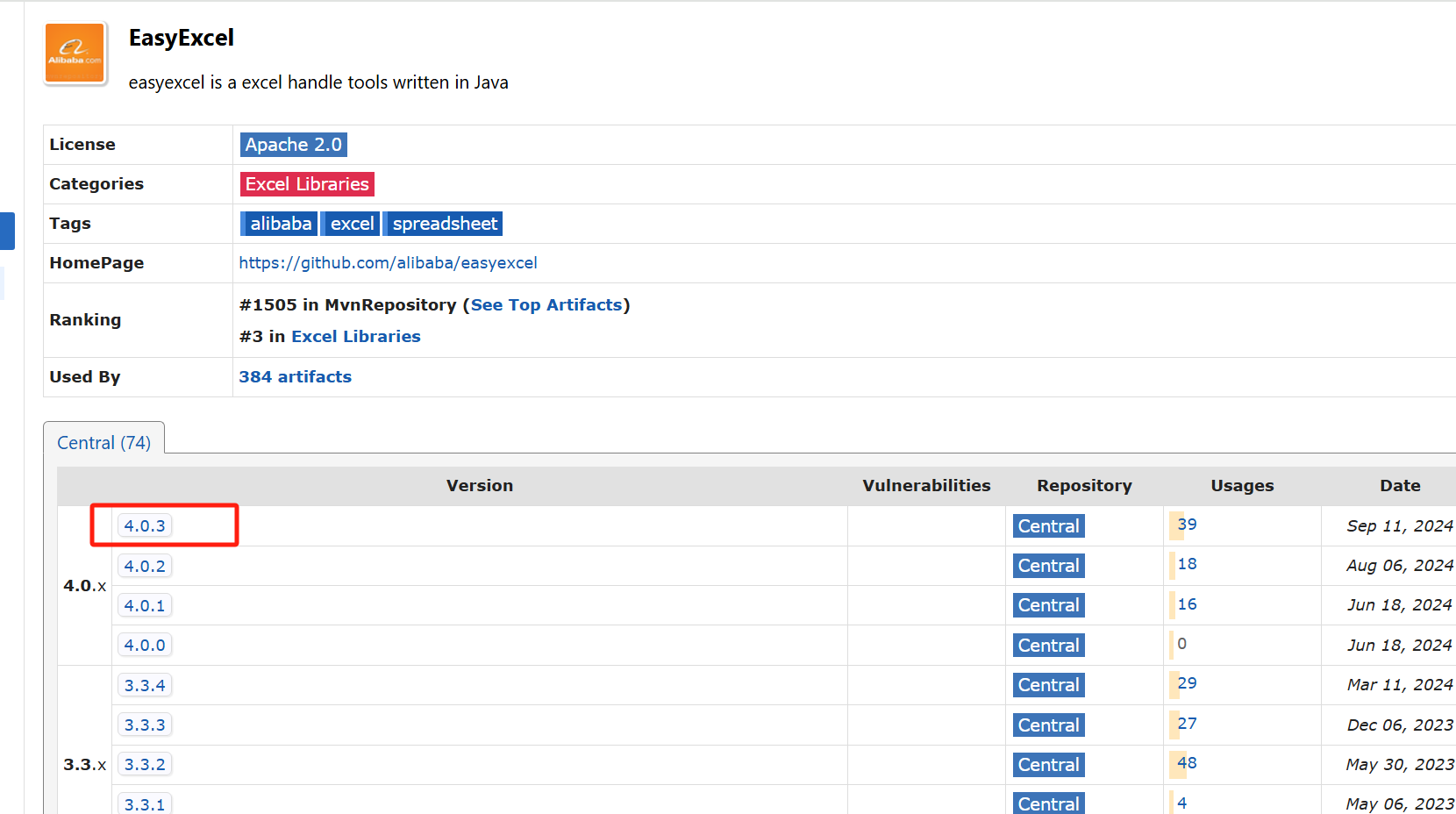
Task: Click the Repository column header
Action: pos(1084,486)
